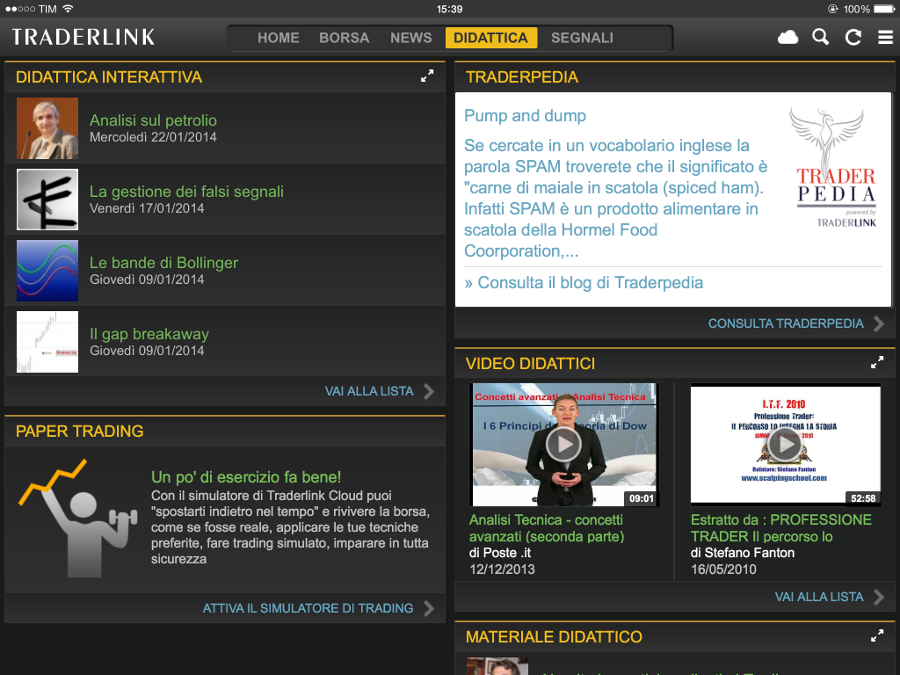Open the Analisi sul petrolio lesson

[153, 121]
